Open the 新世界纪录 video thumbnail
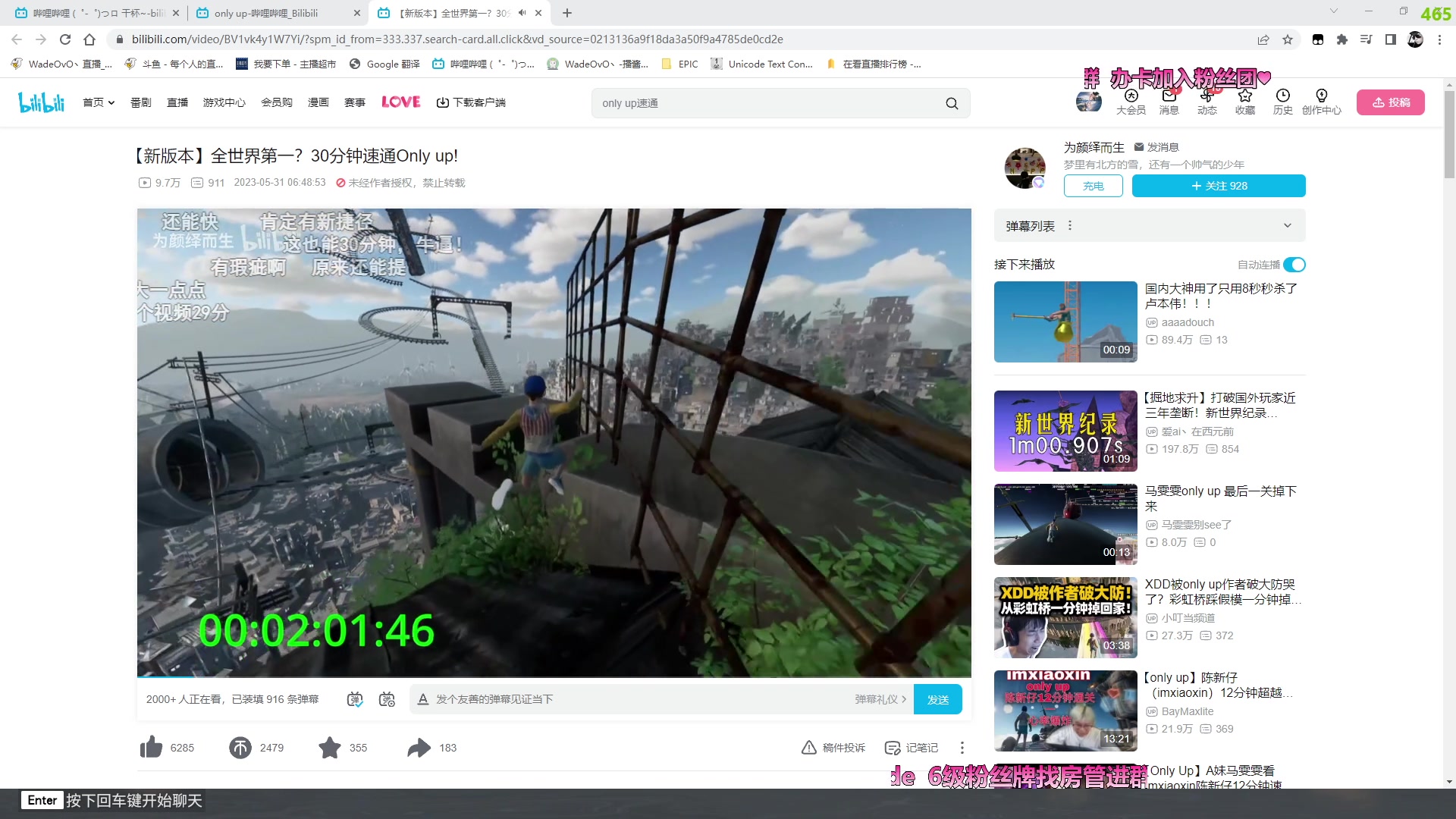This screenshot has width=1456, height=819. (1065, 431)
